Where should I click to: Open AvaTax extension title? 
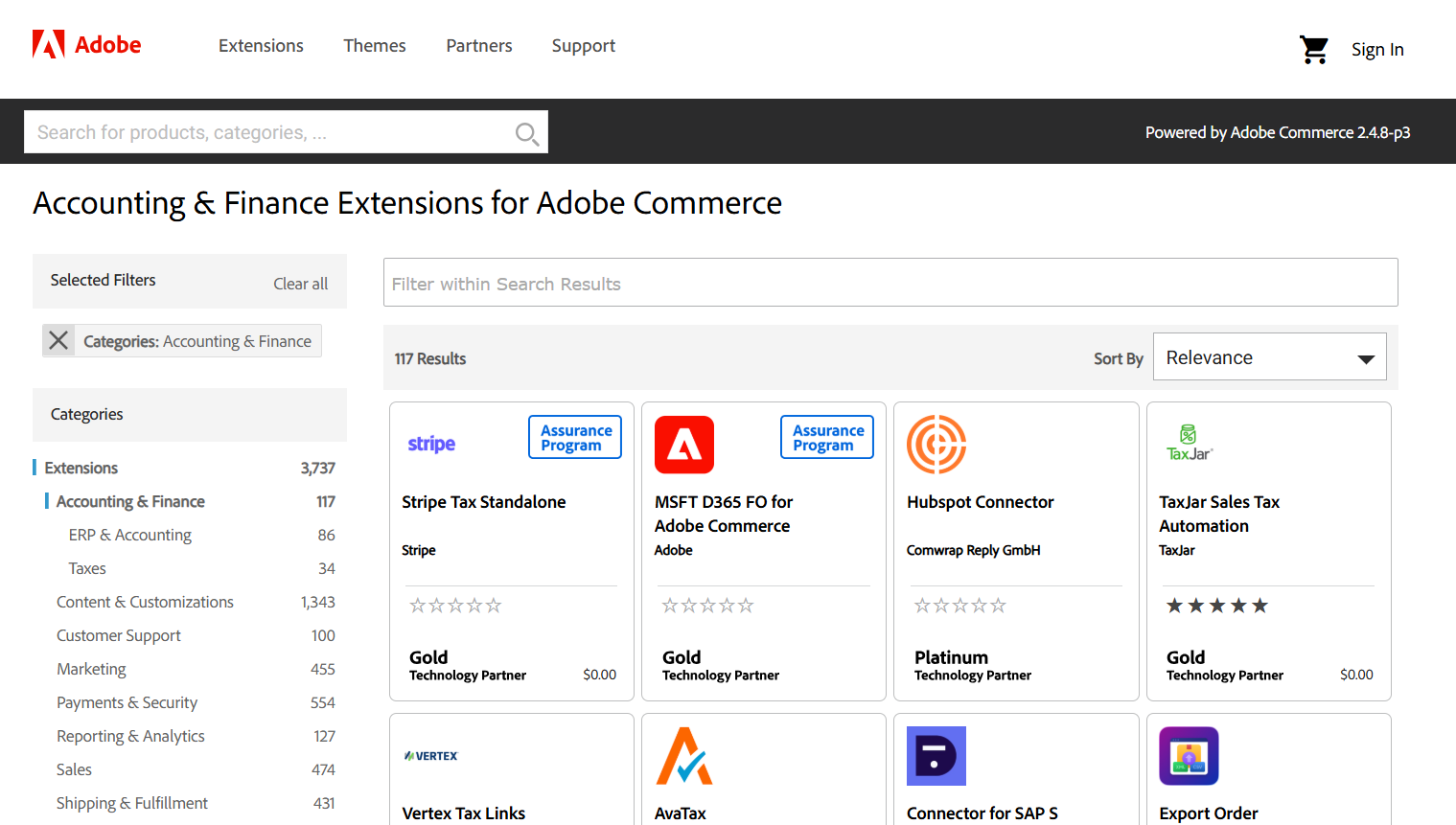pos(681,814)
